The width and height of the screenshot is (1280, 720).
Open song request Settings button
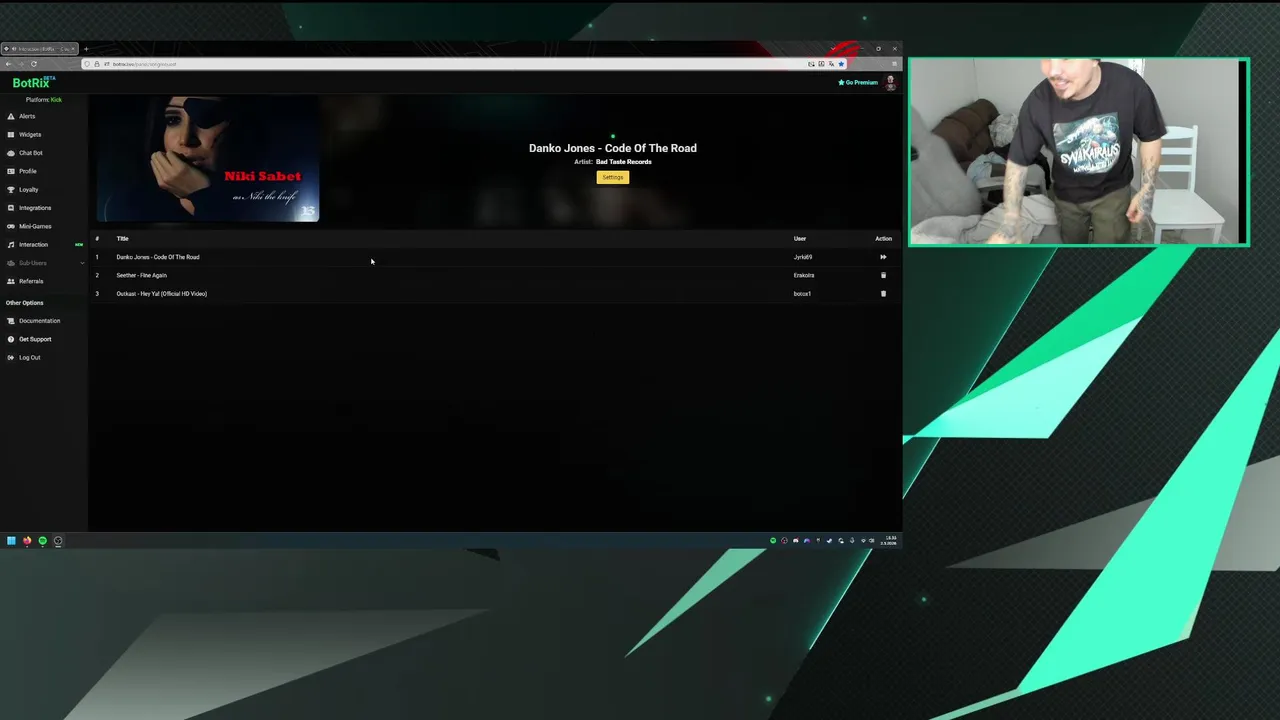613,177
